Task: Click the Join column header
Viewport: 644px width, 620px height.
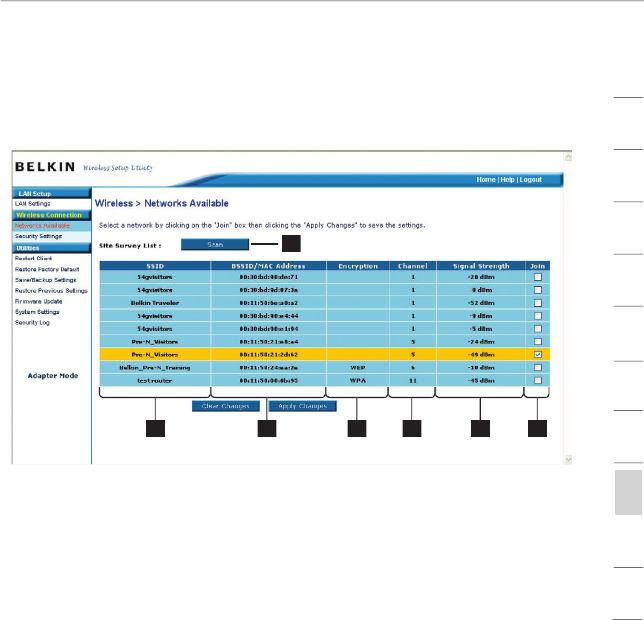Action: coord(538,266)
